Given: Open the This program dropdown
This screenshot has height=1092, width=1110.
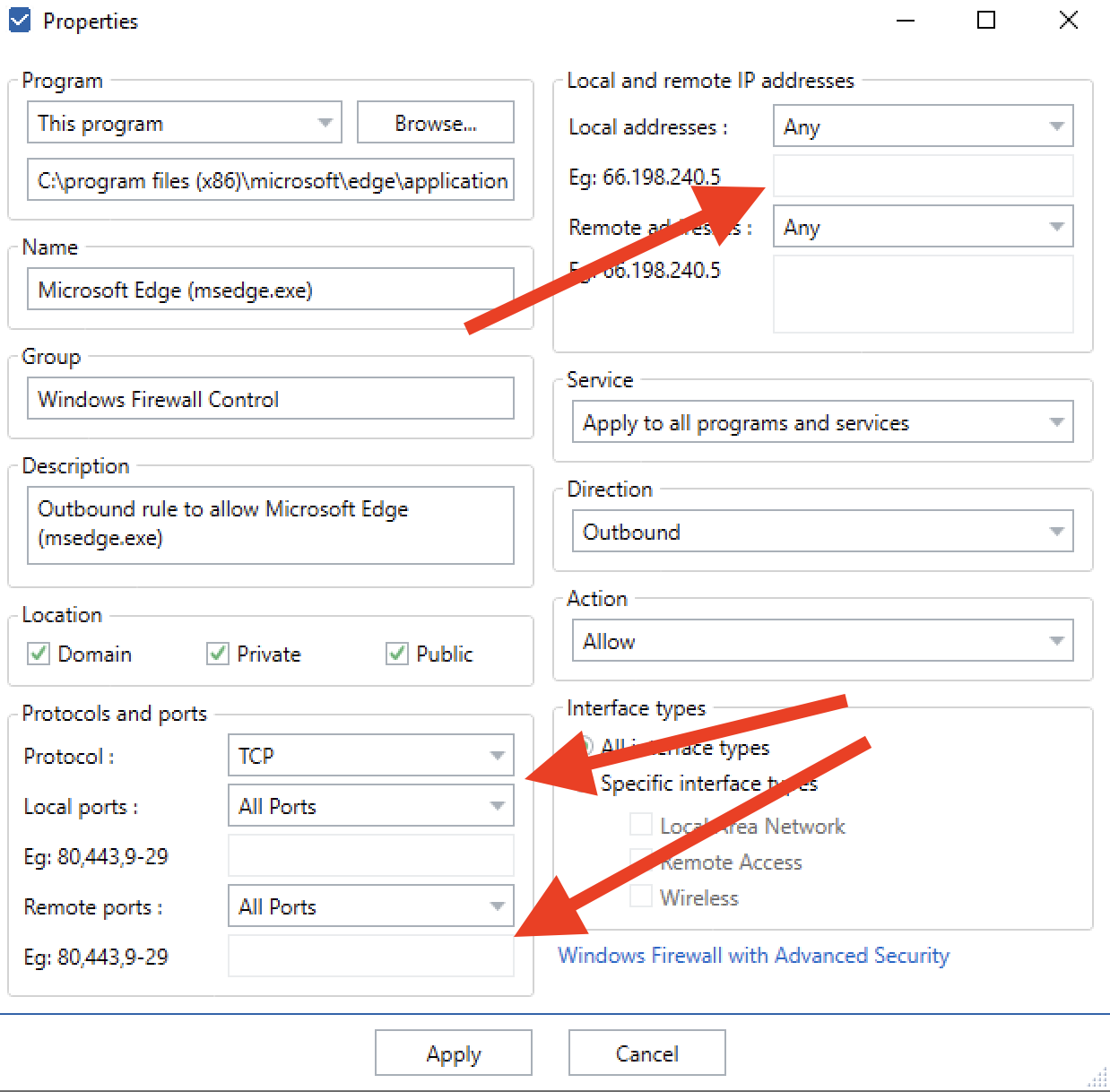Looking at the screenshot, I should tap(185, 123).
